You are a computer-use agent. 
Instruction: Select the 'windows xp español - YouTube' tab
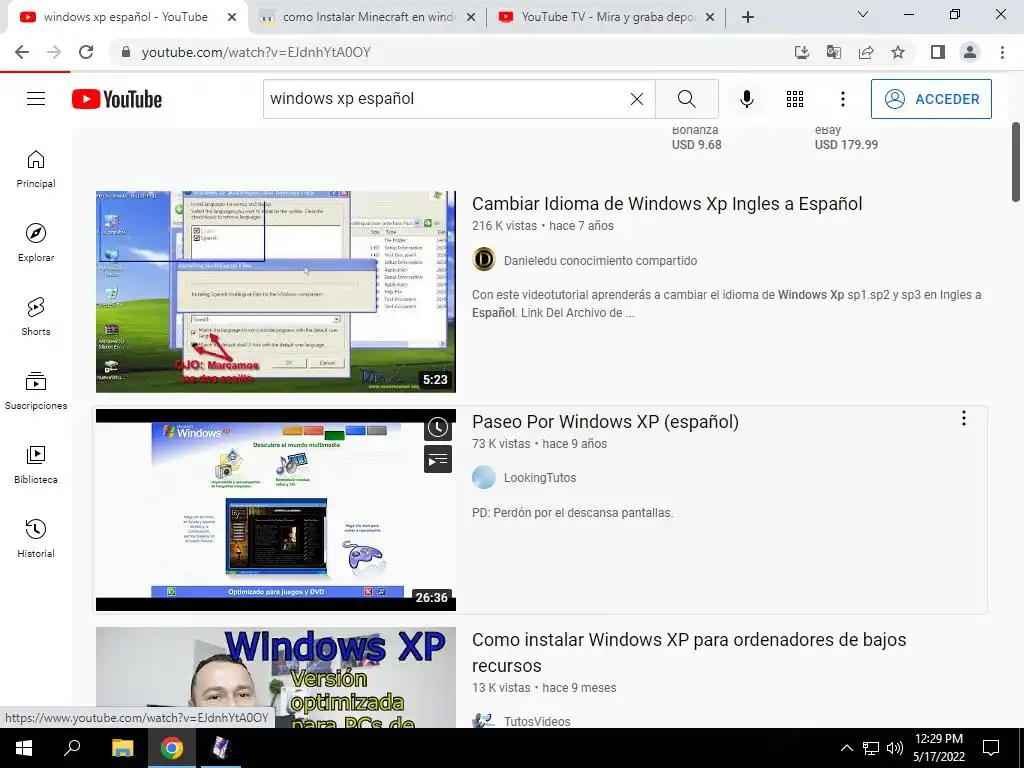(x=125, y=18)
